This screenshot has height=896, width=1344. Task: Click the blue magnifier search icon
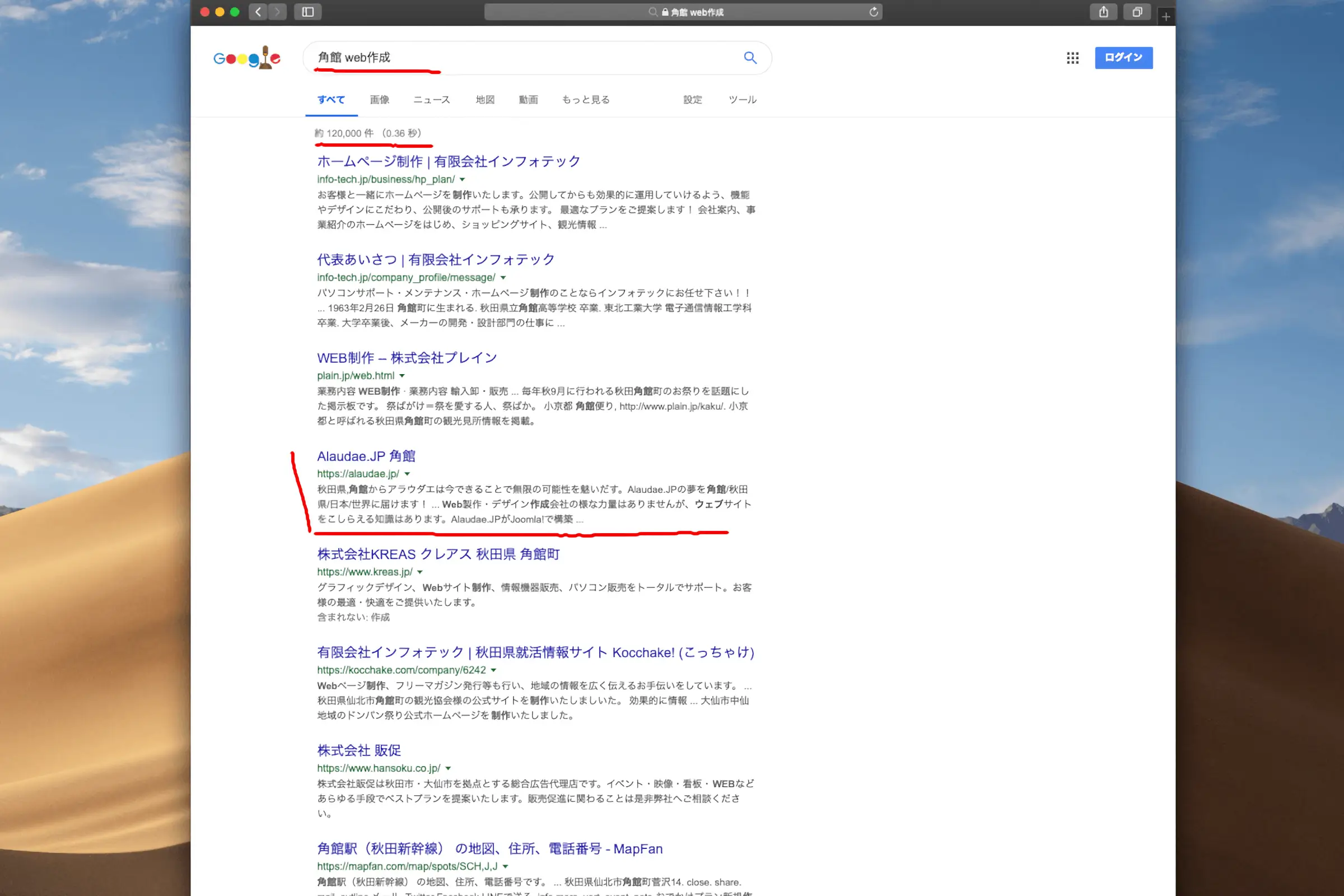[750, 58]
